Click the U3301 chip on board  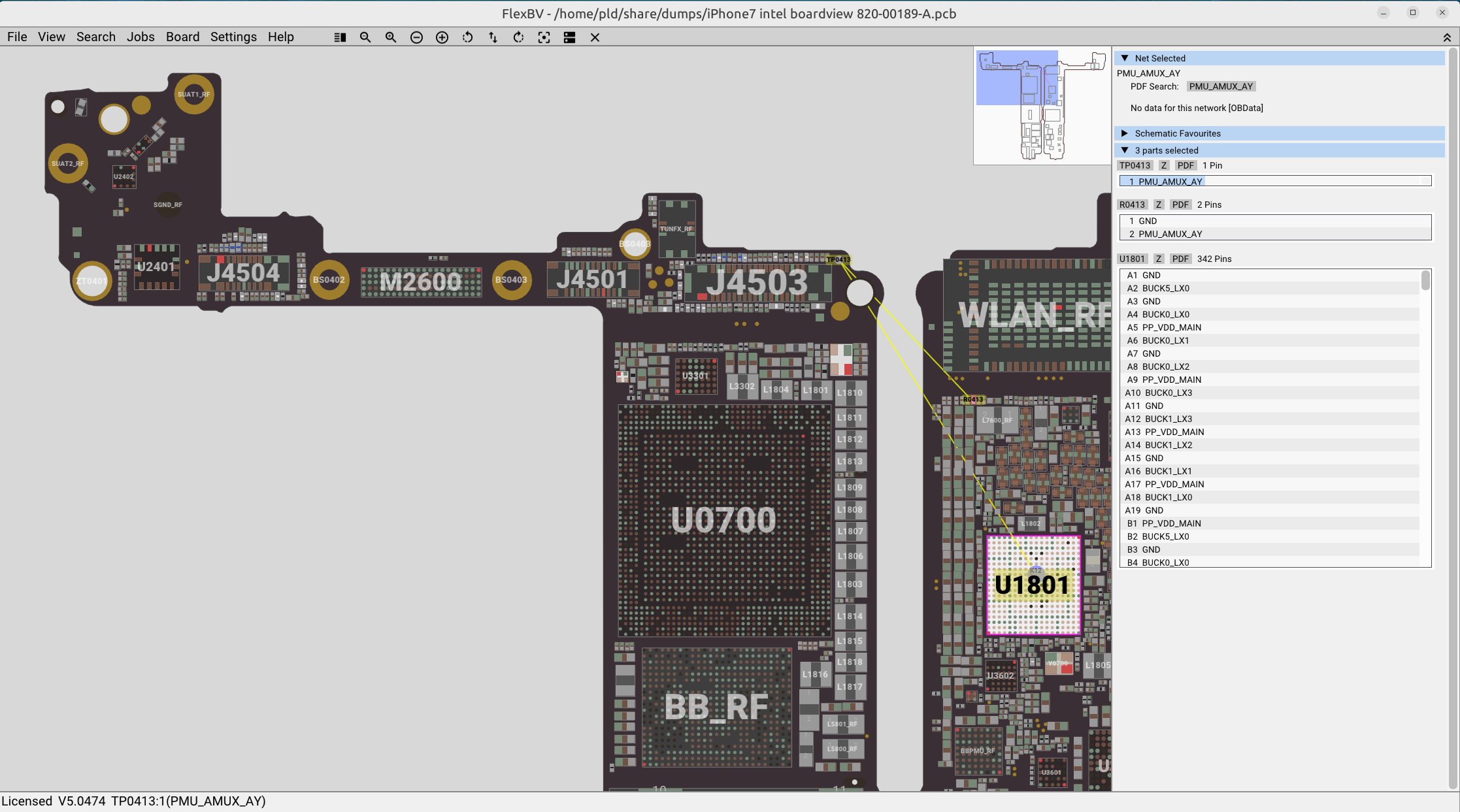pos(695,376)
